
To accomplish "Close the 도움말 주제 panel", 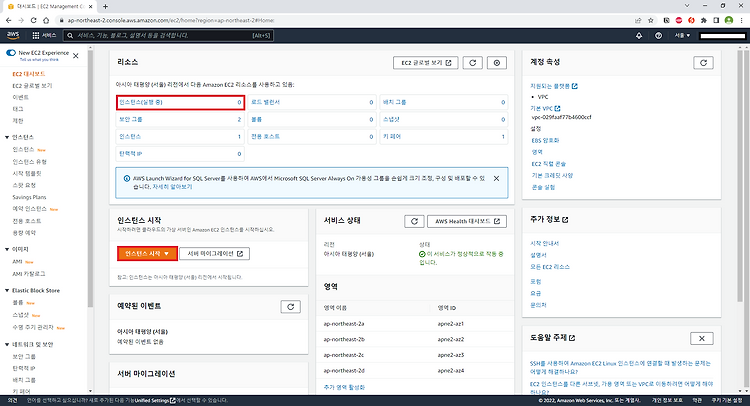I will [x=702, y=338].
